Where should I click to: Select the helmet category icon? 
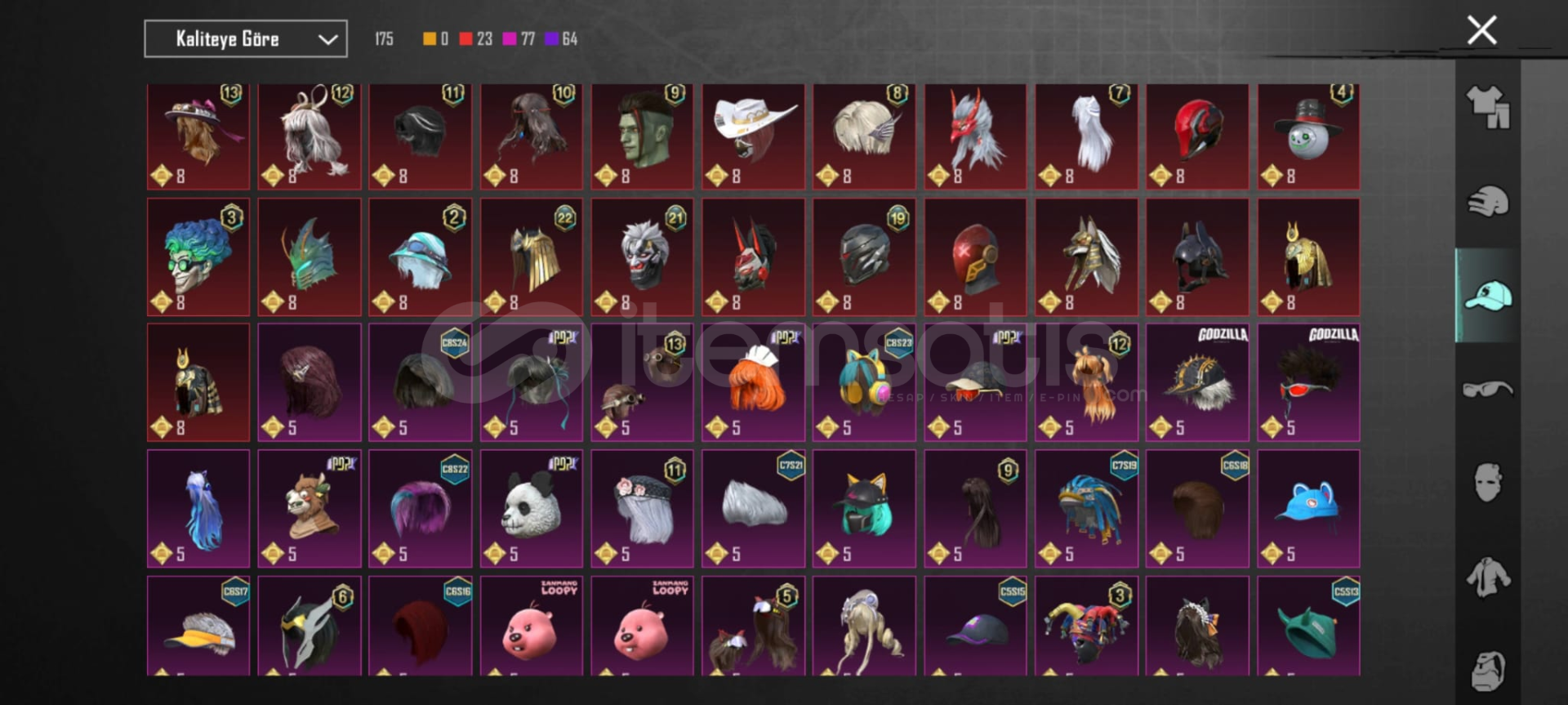point(1488,201)
